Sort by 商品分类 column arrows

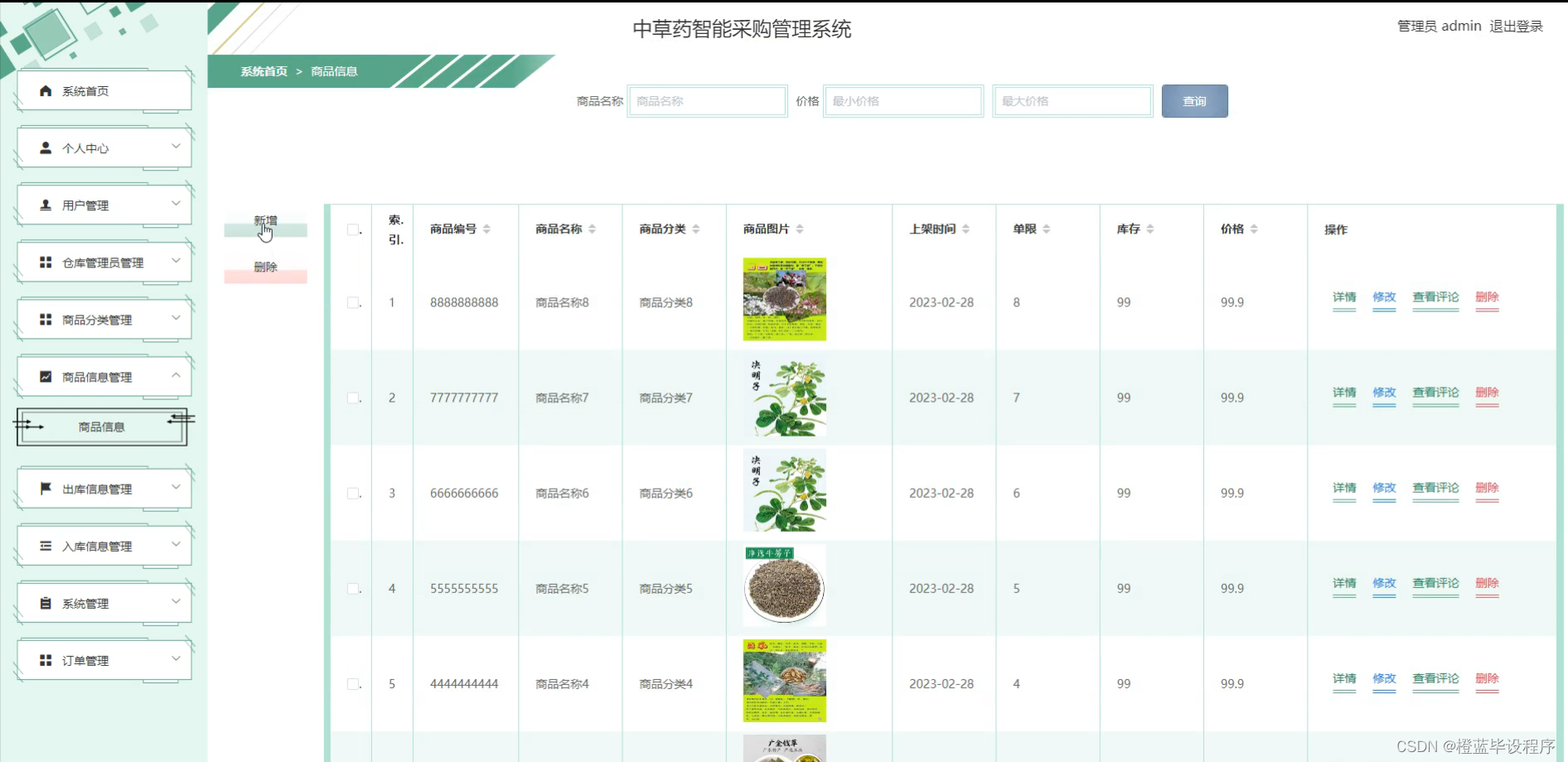695,229
